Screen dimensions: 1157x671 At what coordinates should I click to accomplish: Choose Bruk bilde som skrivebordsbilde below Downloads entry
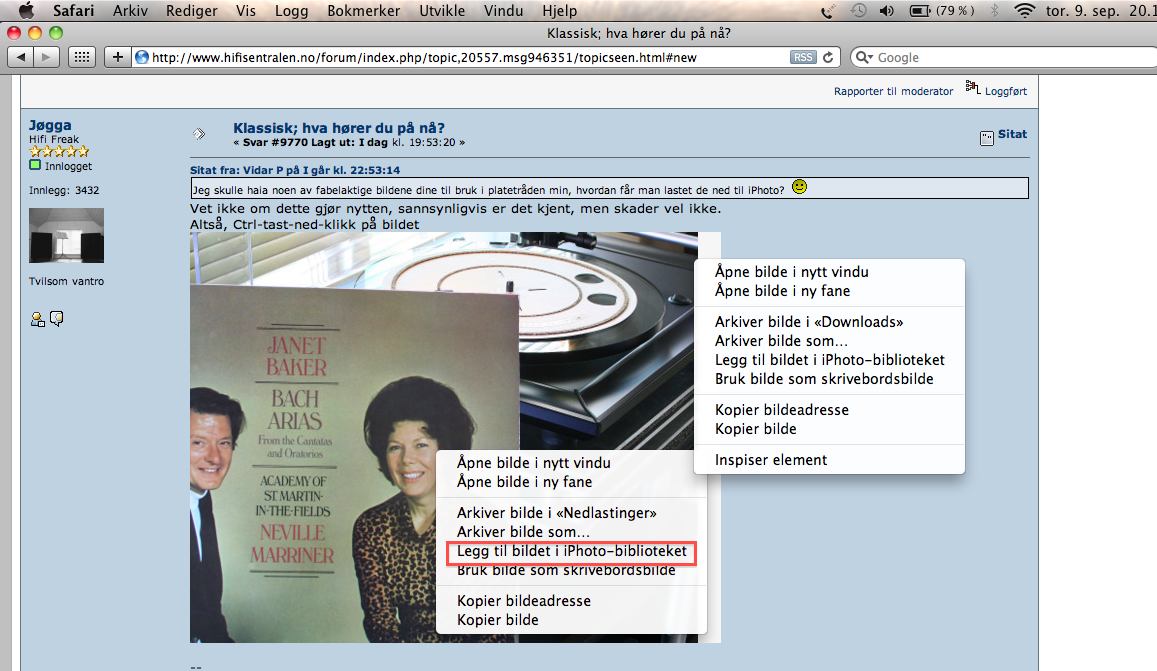click(x=824, y=379)
